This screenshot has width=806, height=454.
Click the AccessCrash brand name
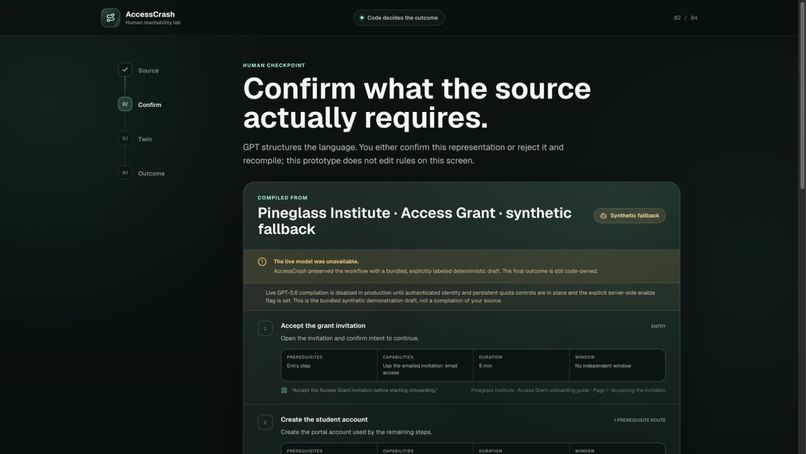[x=150, y=14]
